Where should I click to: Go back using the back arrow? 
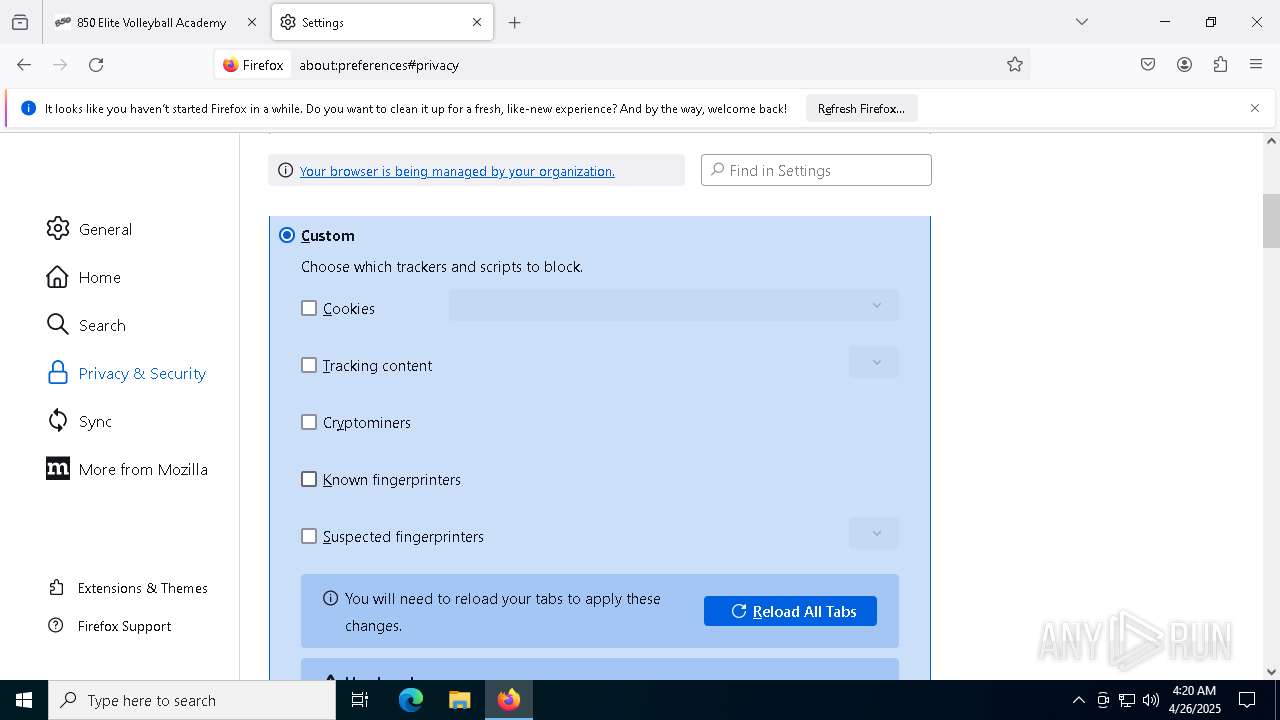pyautogui.click(x=24, y=65)
